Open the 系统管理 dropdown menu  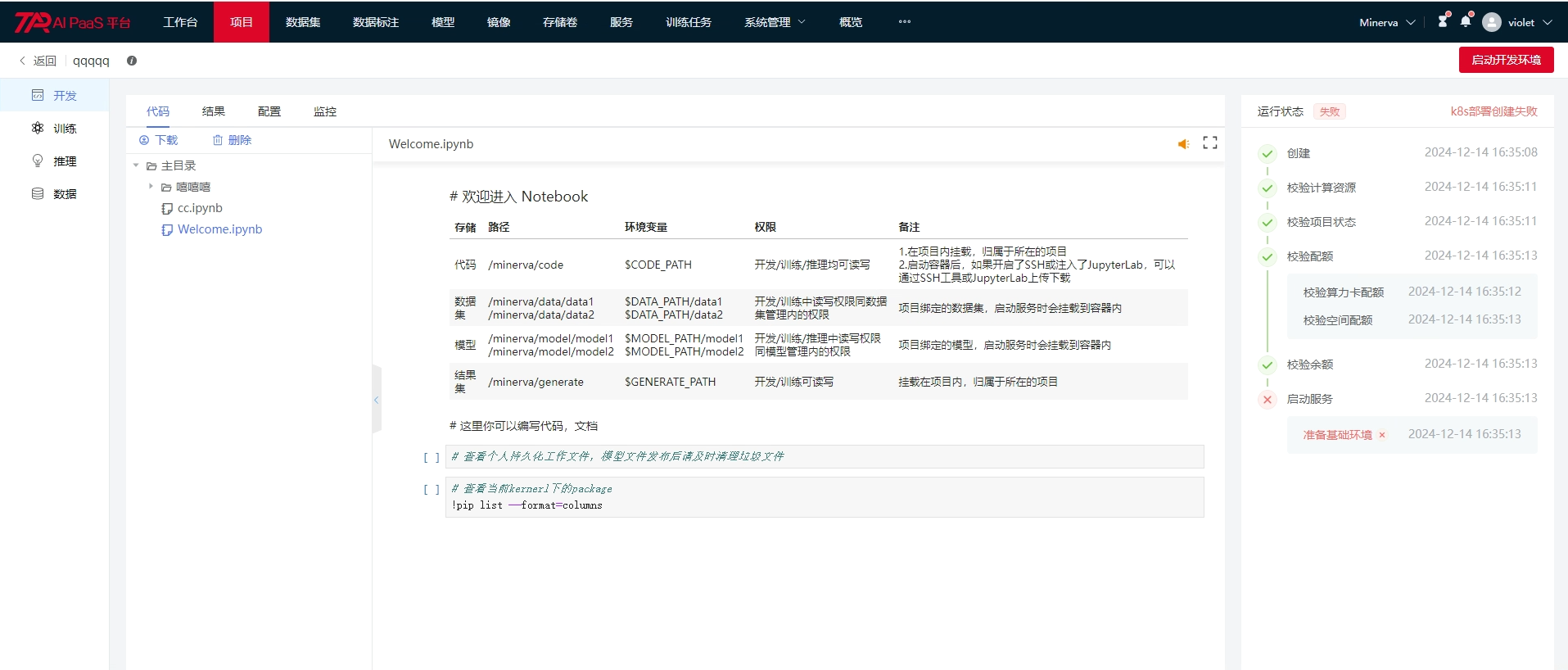click(x=774, y=22)
